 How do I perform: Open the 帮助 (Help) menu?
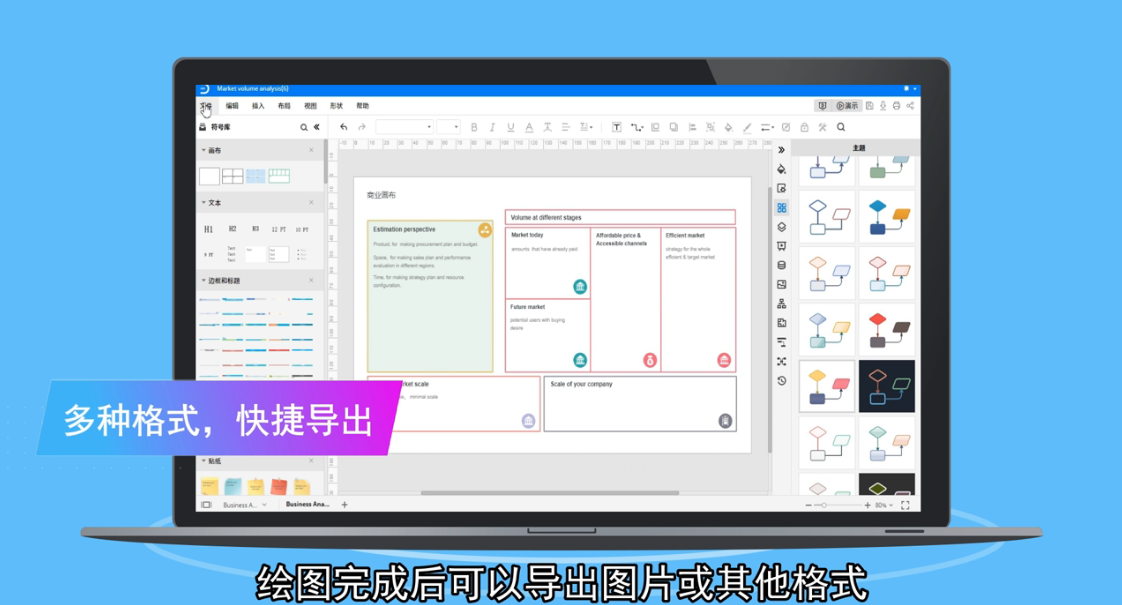point(363,106)
